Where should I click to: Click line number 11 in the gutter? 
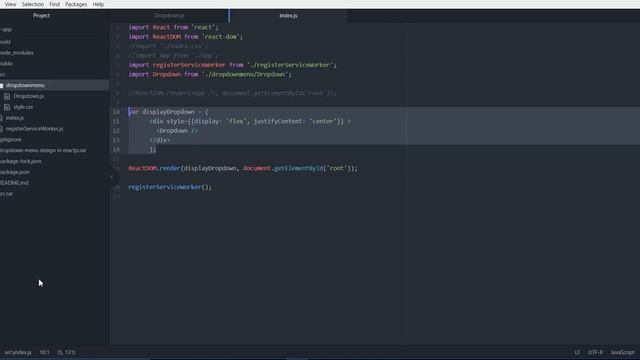pos(116,121)
